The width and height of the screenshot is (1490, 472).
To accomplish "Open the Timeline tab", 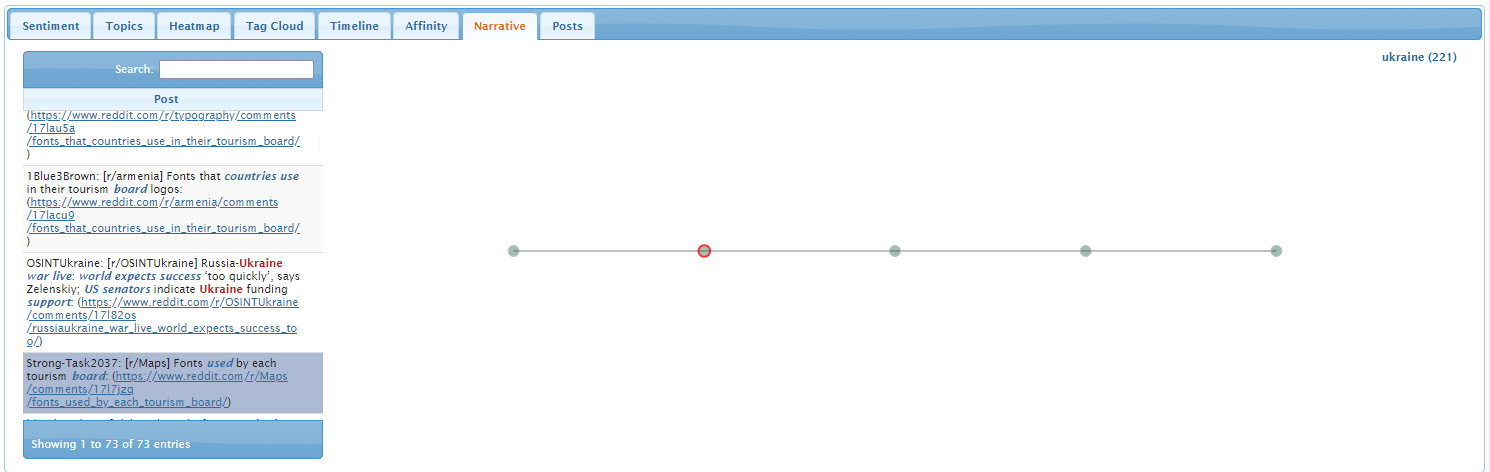I will pos(354,26).
